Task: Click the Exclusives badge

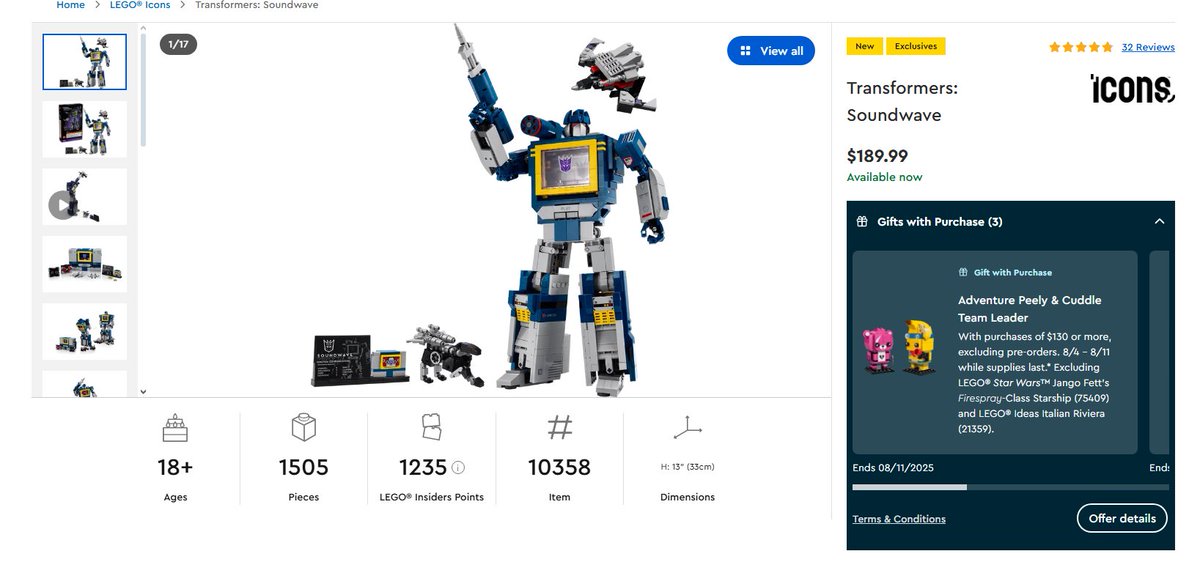Action: tap(916, 46)
